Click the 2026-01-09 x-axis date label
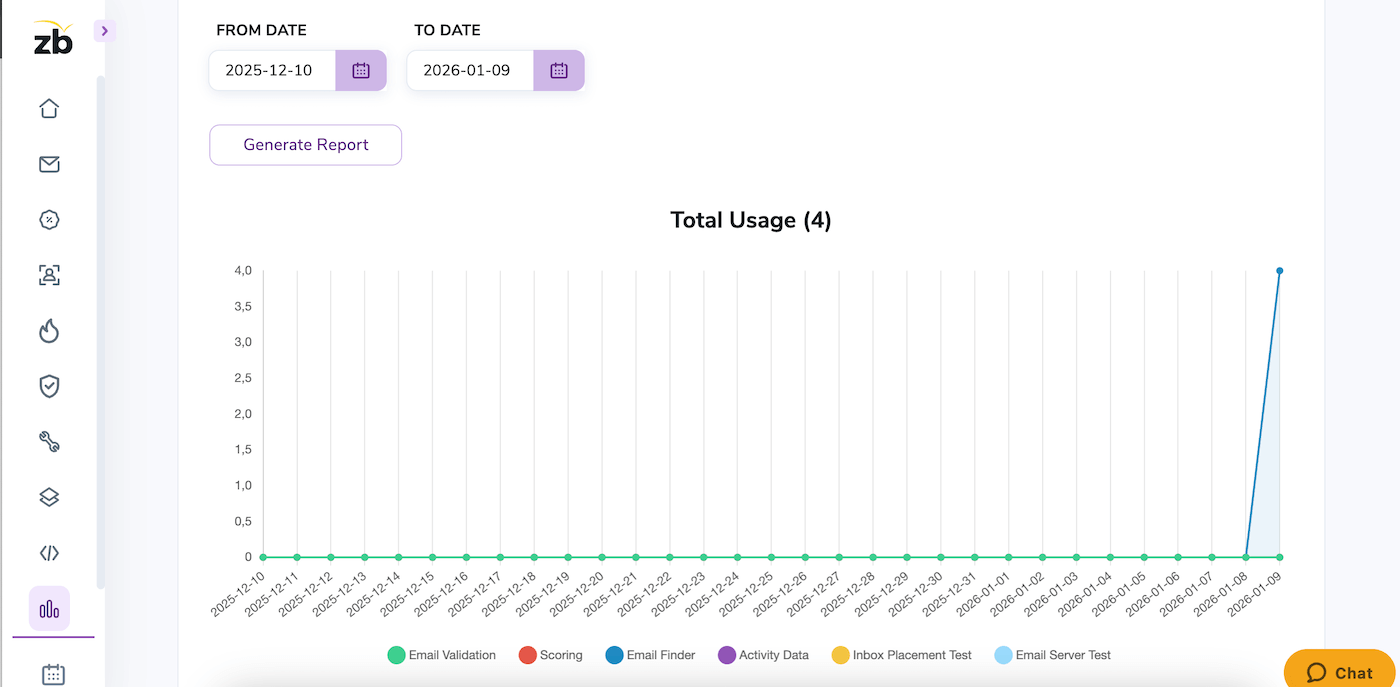 pos(1256,594)
